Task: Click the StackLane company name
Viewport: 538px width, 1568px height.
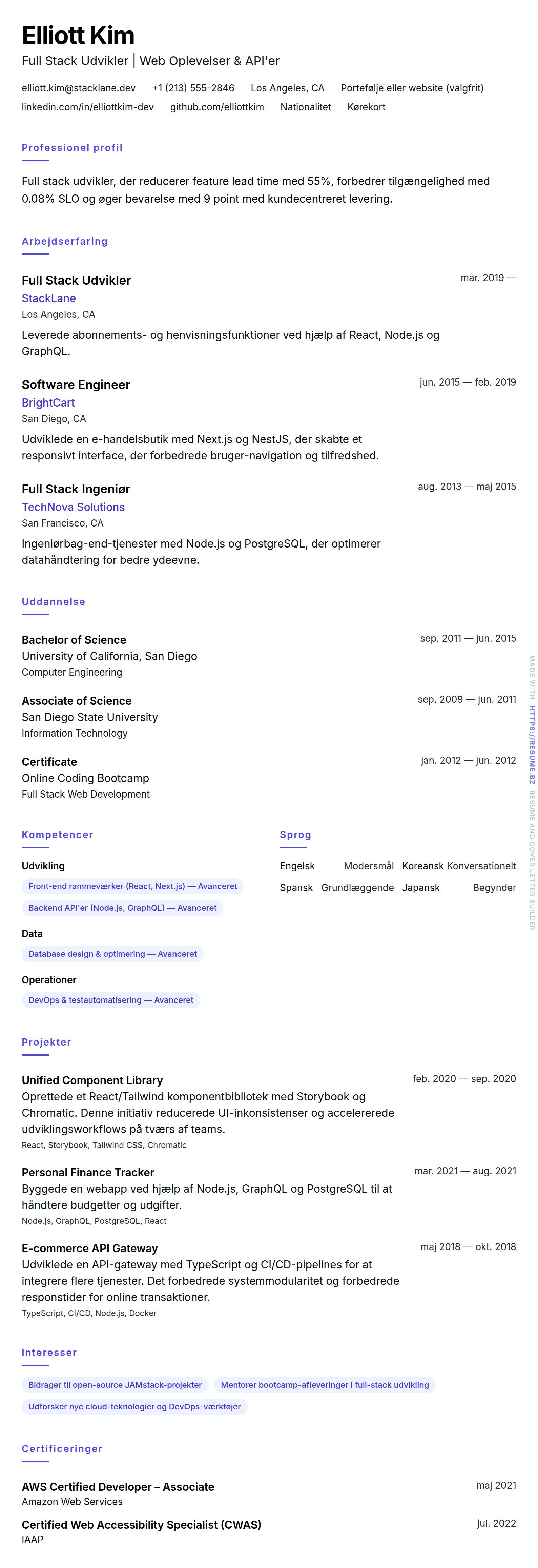Action: (x=49, y=298)
